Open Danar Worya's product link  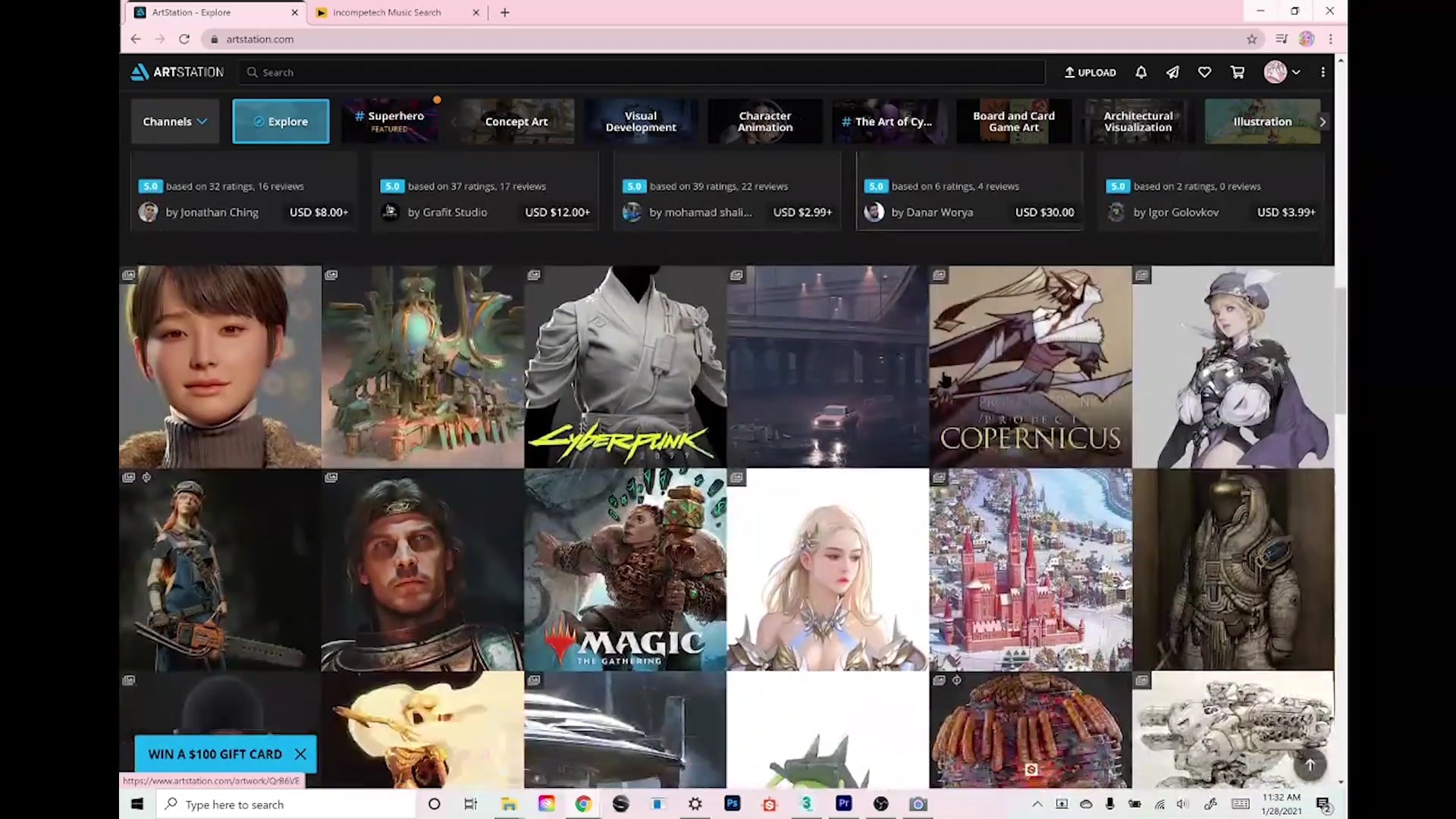point(932,212)
